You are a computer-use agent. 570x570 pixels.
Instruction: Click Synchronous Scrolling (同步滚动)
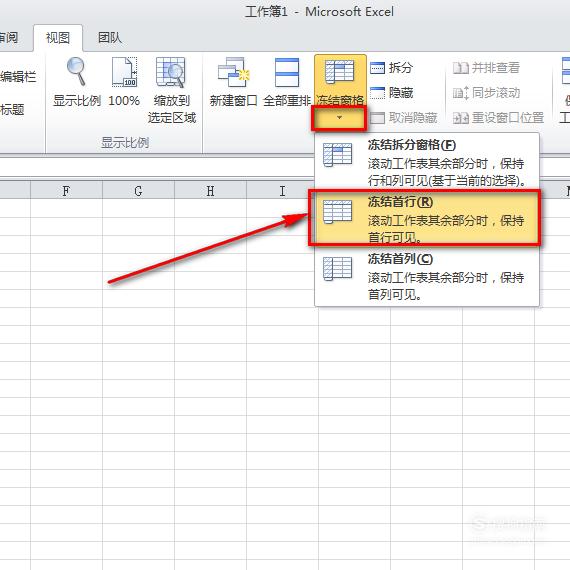click(x=486, y=93)
